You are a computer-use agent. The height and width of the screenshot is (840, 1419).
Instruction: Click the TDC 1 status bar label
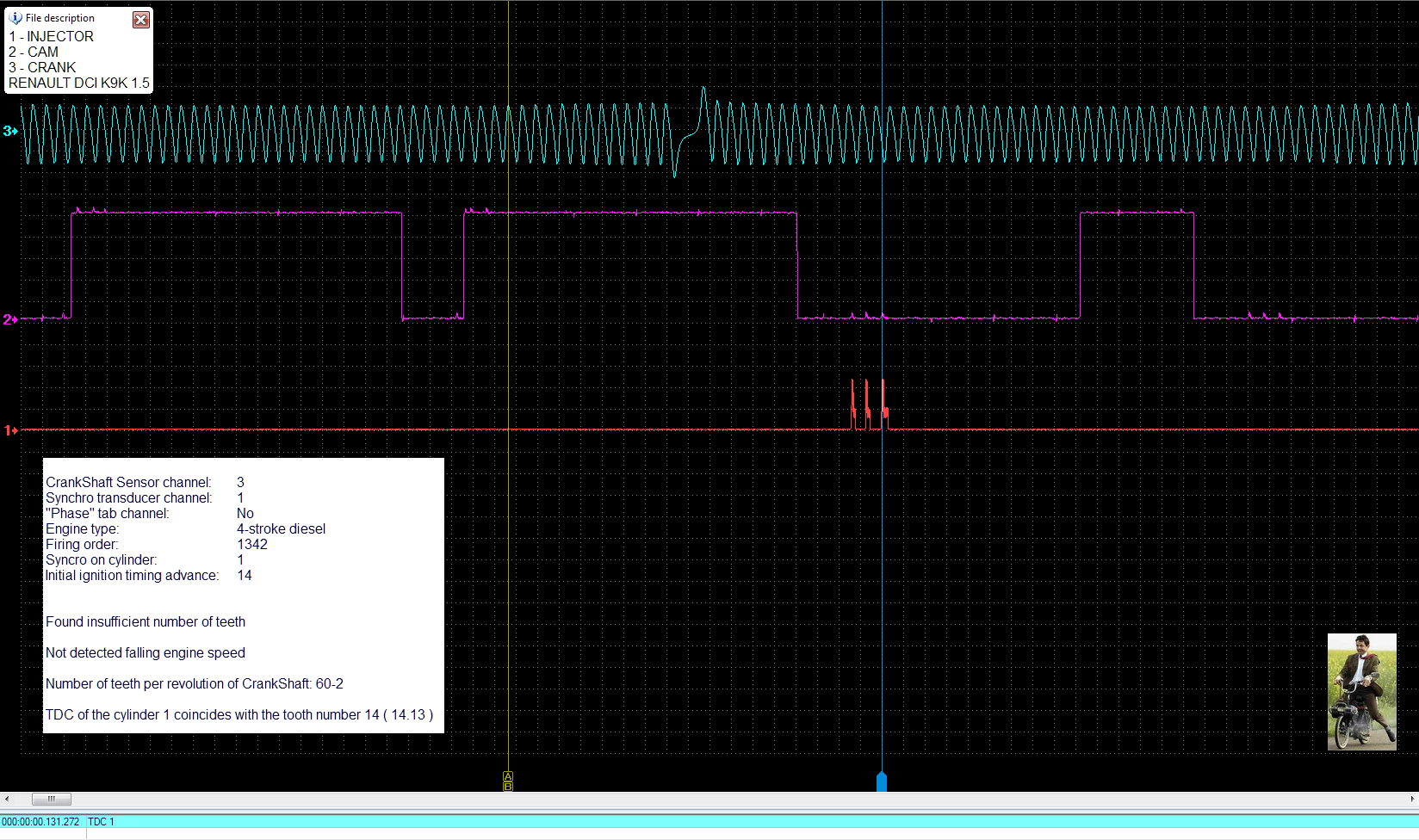pos(101,822)
